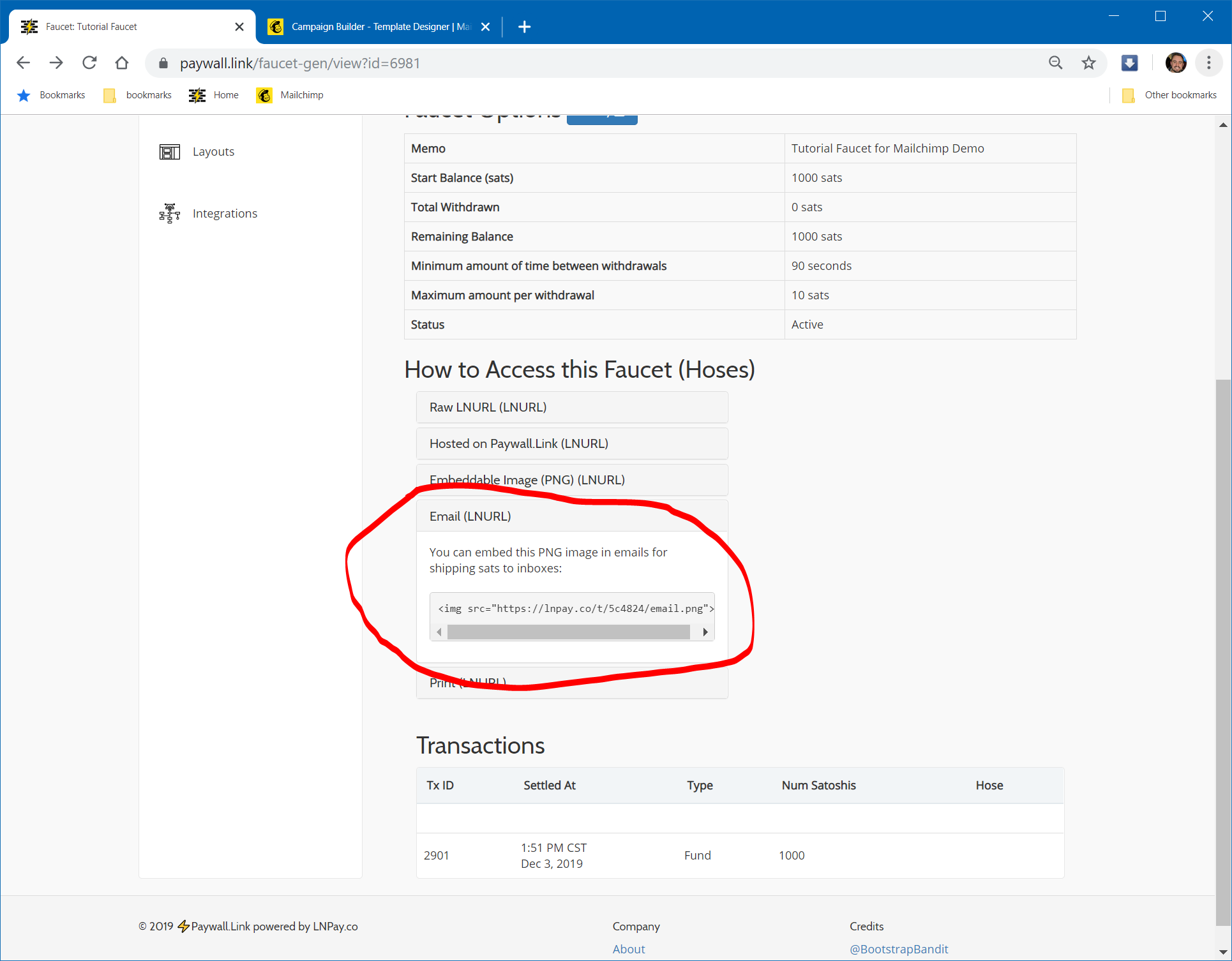1232x961 pixels.
Task: Open the Bookmarks star shortcut
Action: 51,95
